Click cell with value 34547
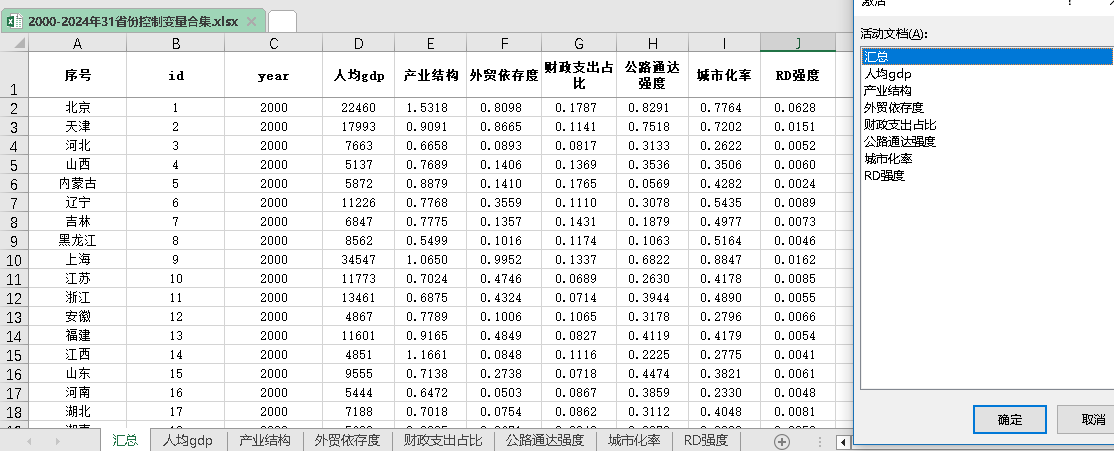The height and width of the screenshot is (451, 1114). pyautogui.click(x=359, y=259)
